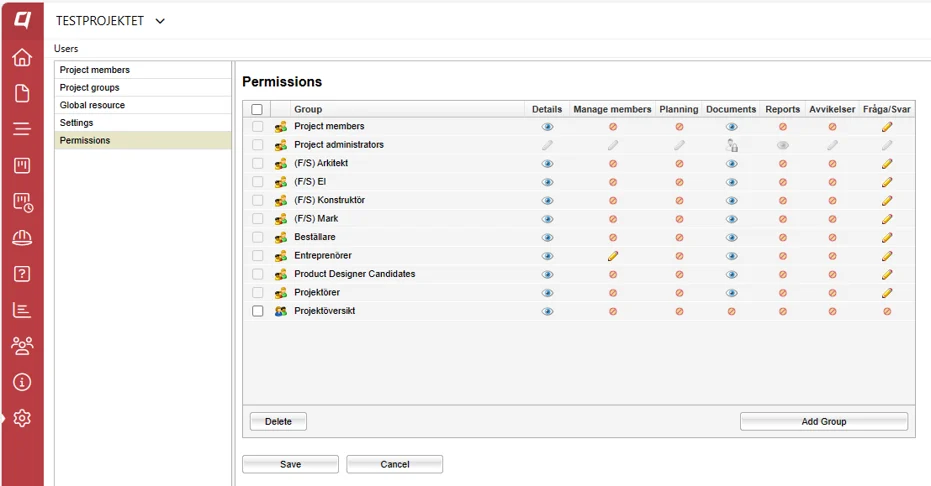Open the home icon in red sidebar

(22, 57)
